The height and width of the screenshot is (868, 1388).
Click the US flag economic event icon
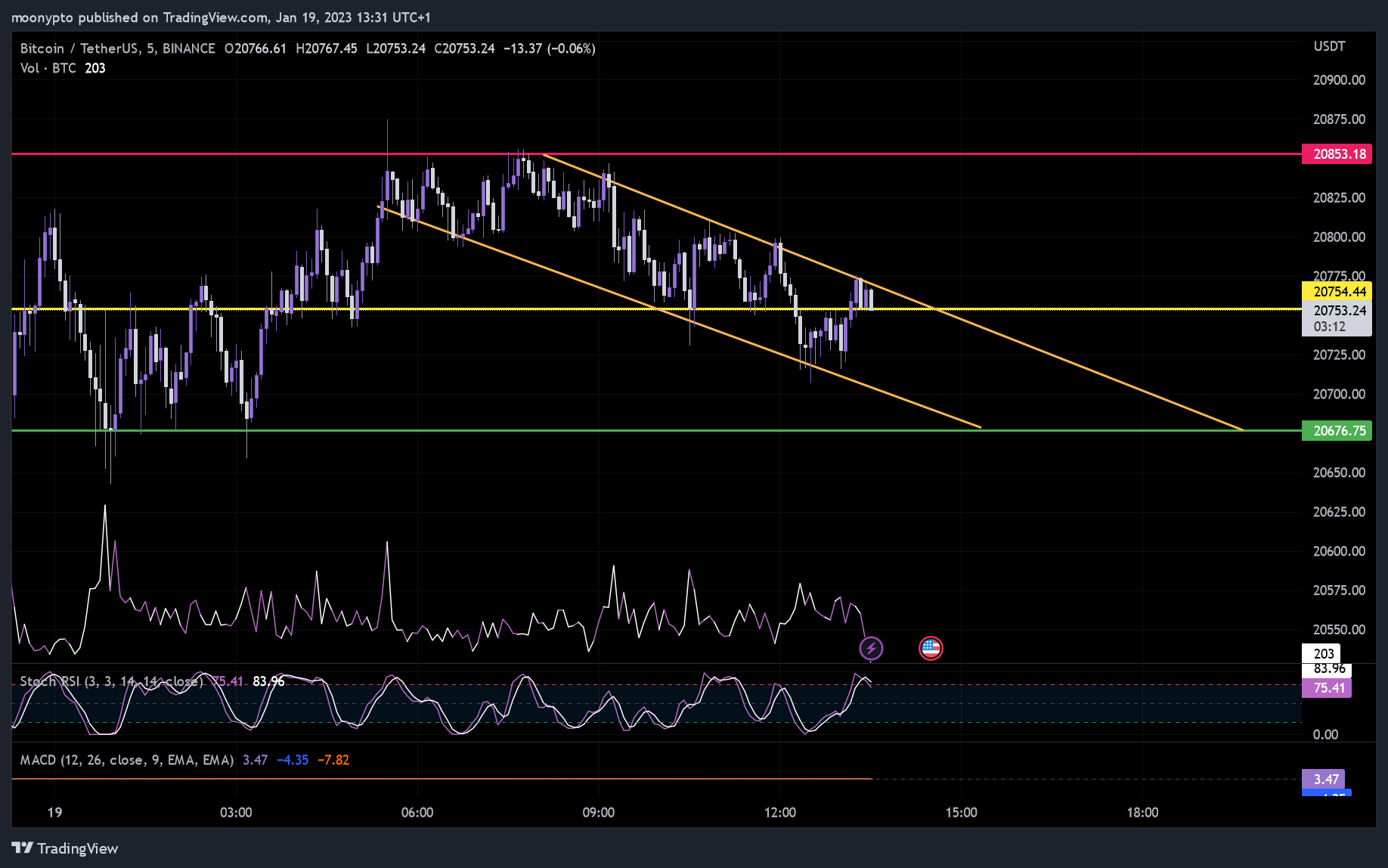(x=931, y=648)
